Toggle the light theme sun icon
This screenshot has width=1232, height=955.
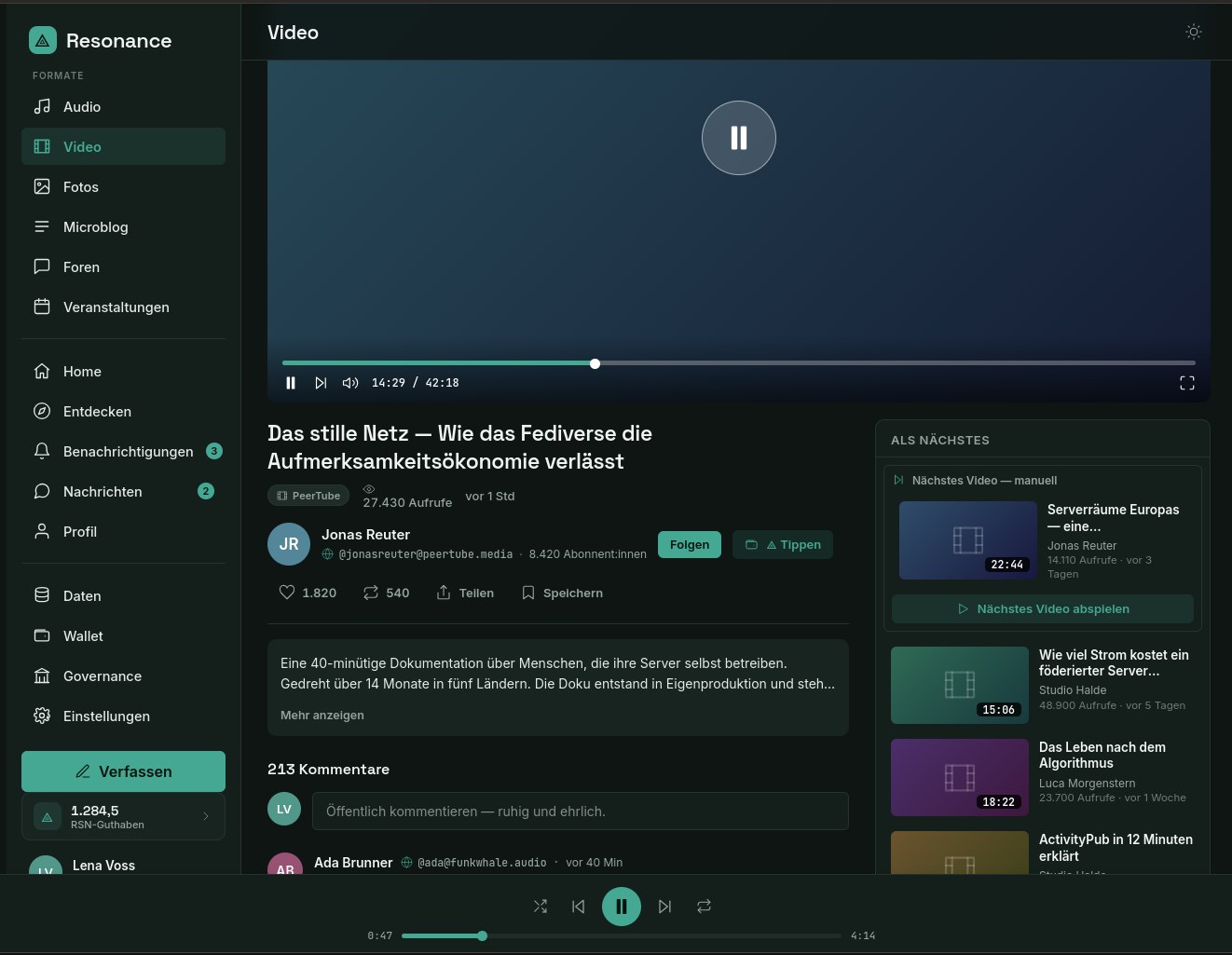pyautogui.click(x=1193, y=32)
